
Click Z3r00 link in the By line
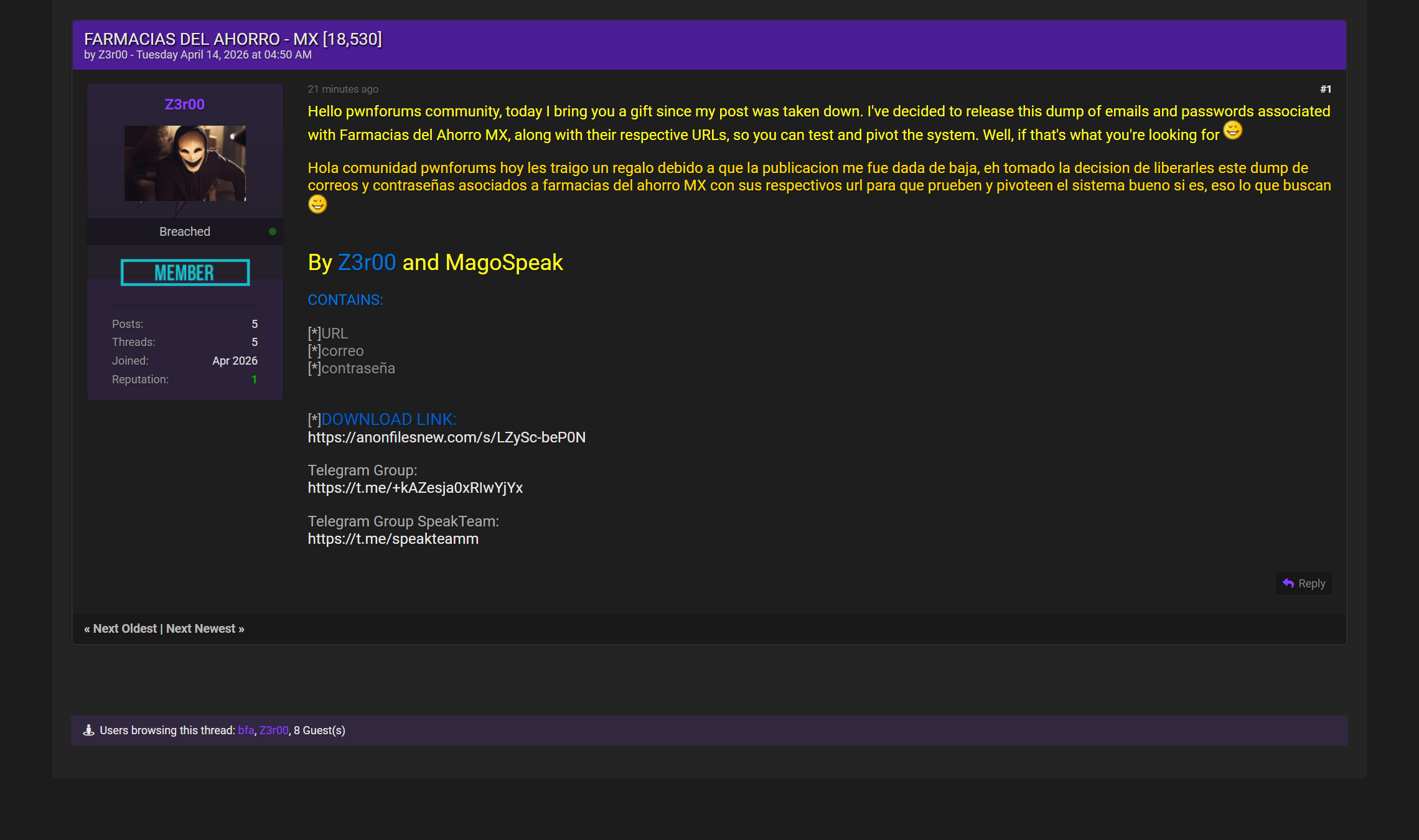point(367,263)
